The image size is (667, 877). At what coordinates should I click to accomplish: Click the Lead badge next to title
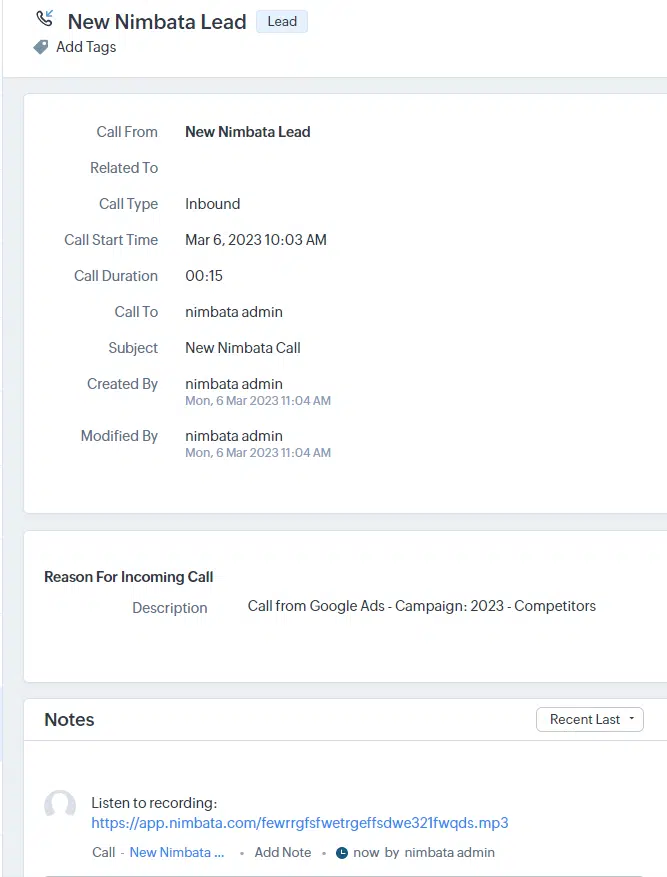(x=282, y=21)
